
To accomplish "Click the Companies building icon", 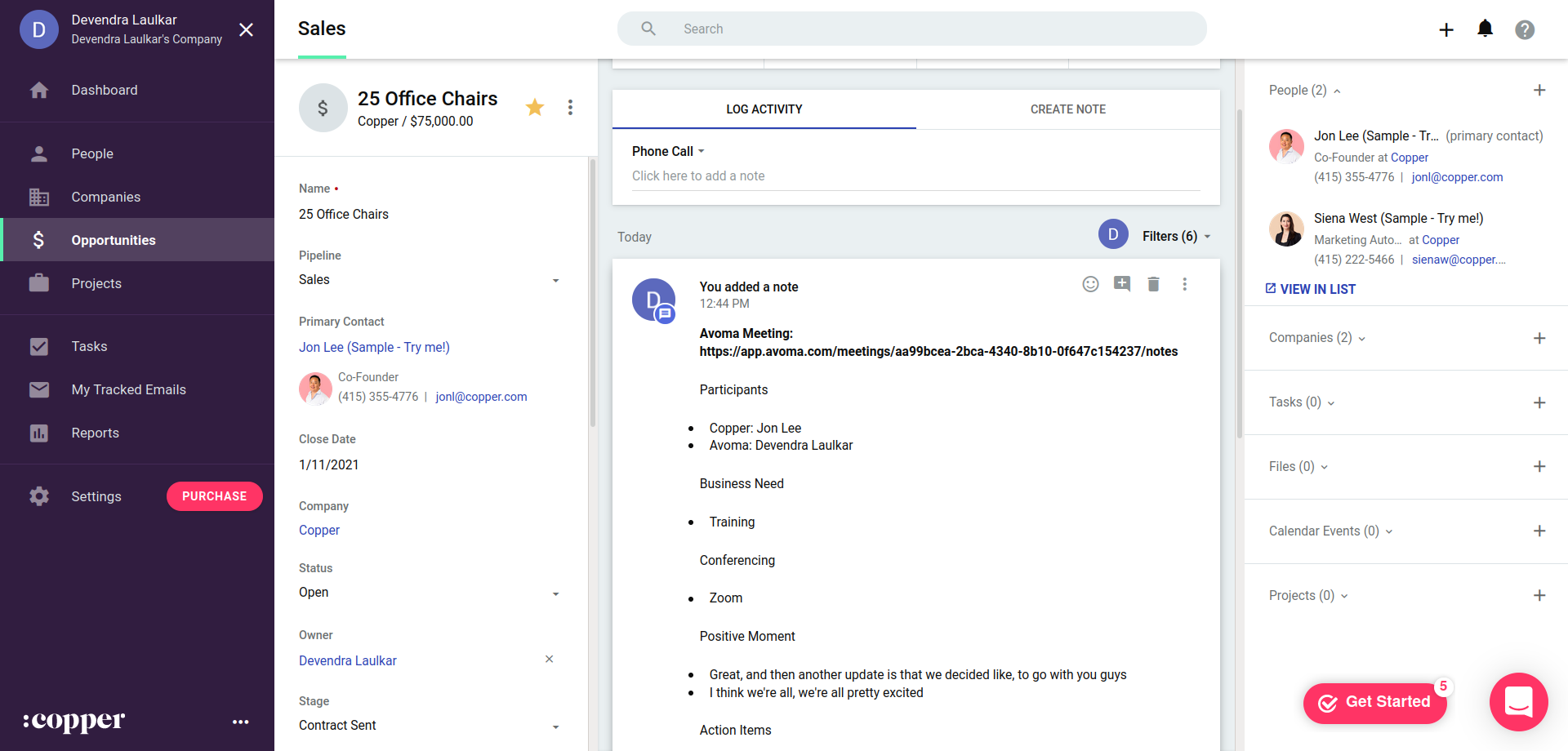I will [x=39, y=197].
